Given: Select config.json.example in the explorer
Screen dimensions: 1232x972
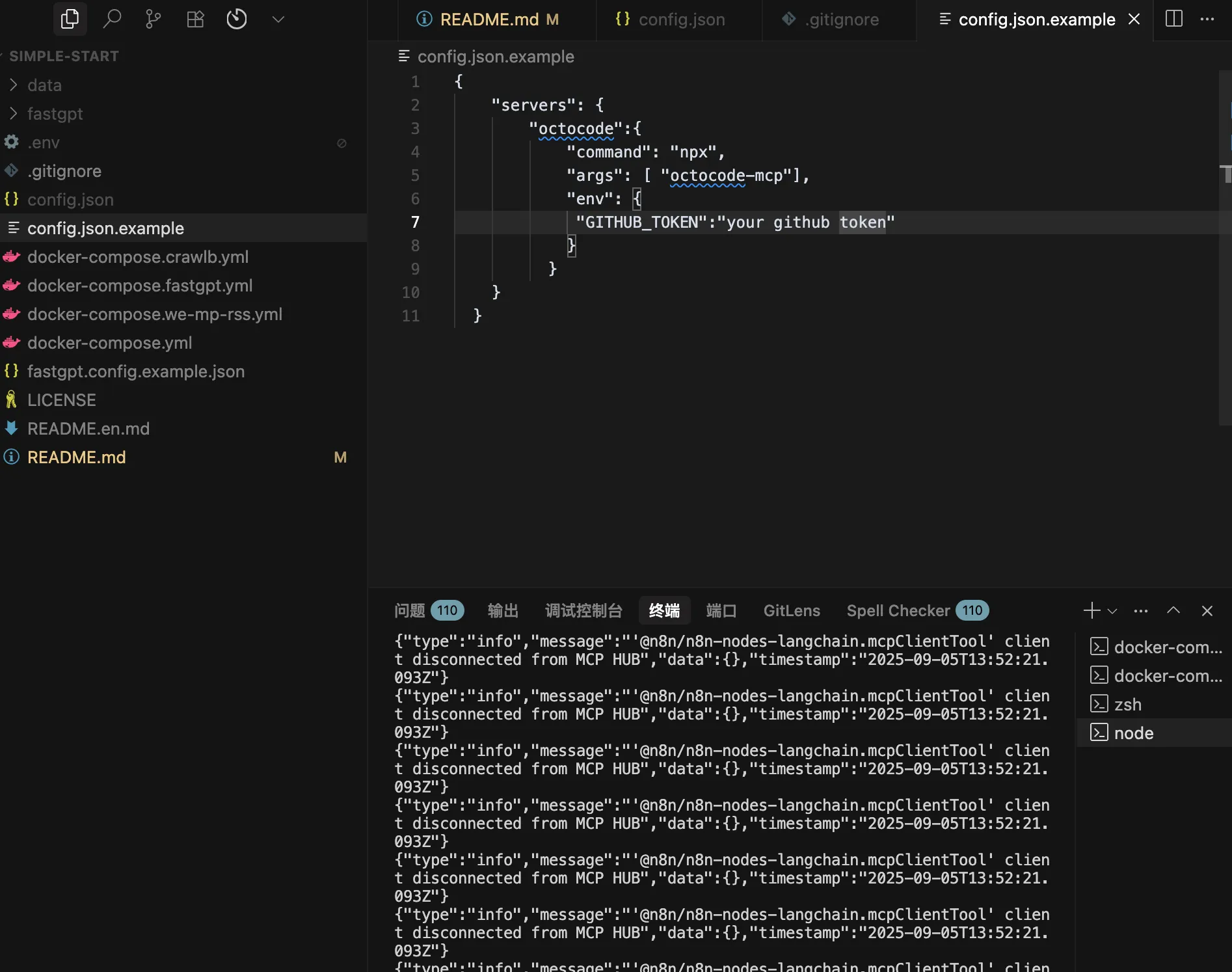Looking at the screenshot, I should [x=183, y=228].
